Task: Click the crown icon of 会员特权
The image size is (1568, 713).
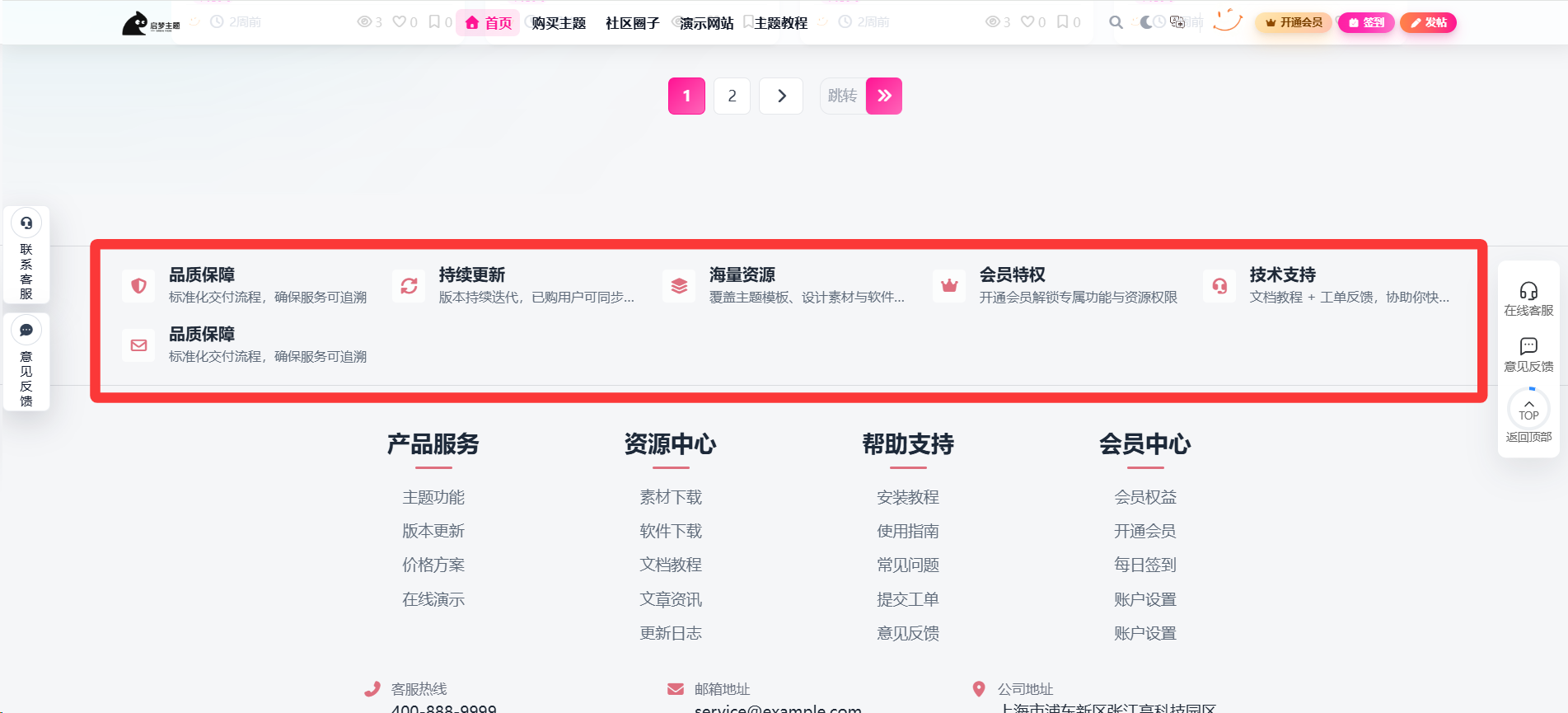Action: point(949,286)
